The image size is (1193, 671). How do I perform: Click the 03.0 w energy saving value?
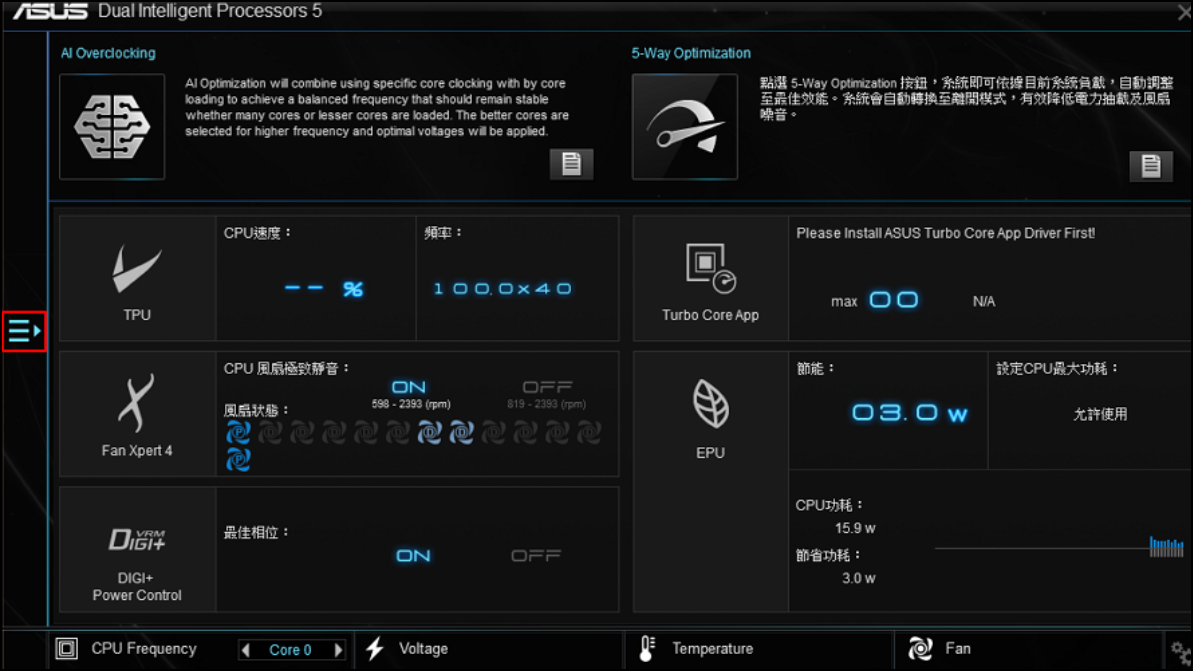tap(910, 413)
